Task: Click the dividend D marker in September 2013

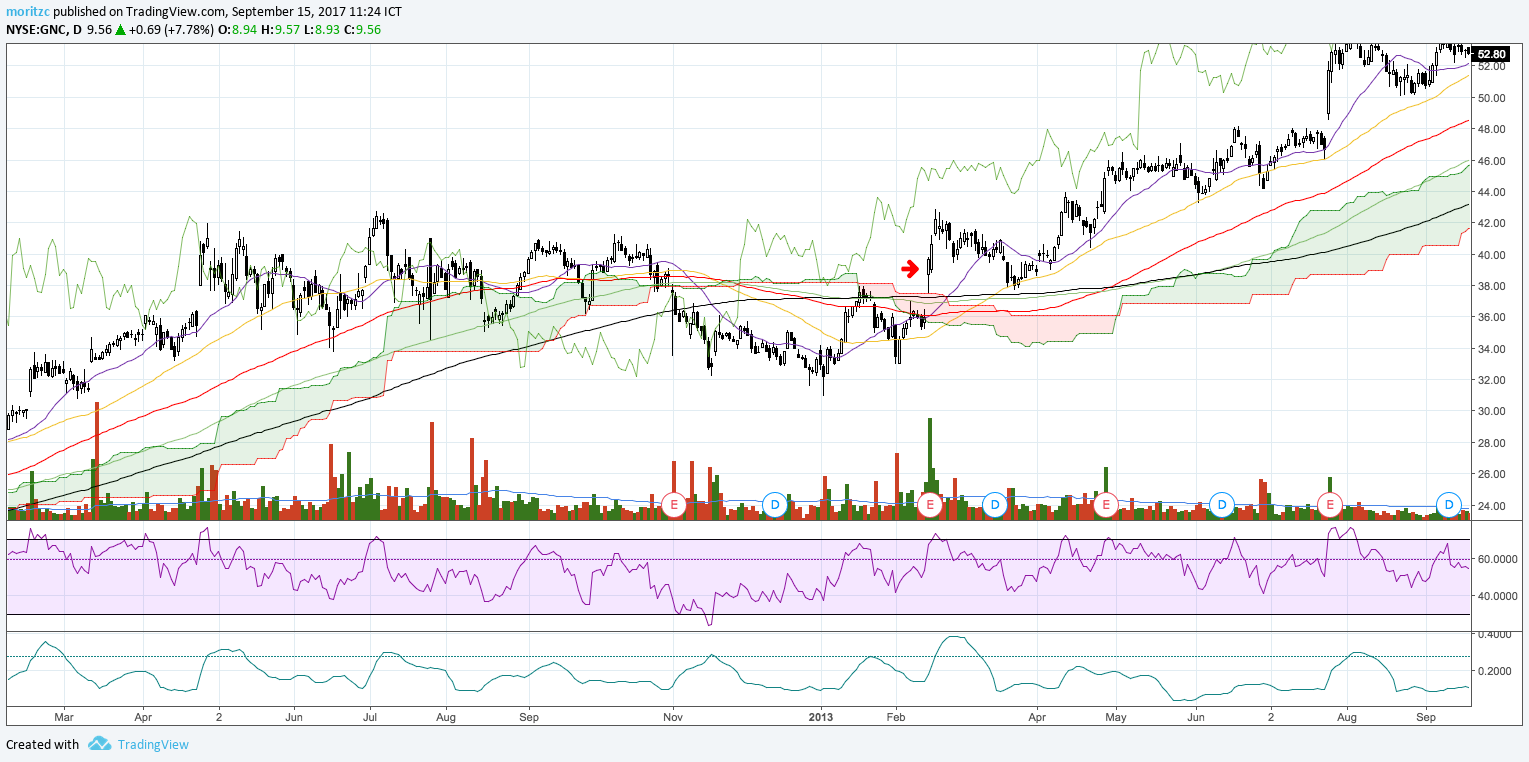Action: 1449,504
